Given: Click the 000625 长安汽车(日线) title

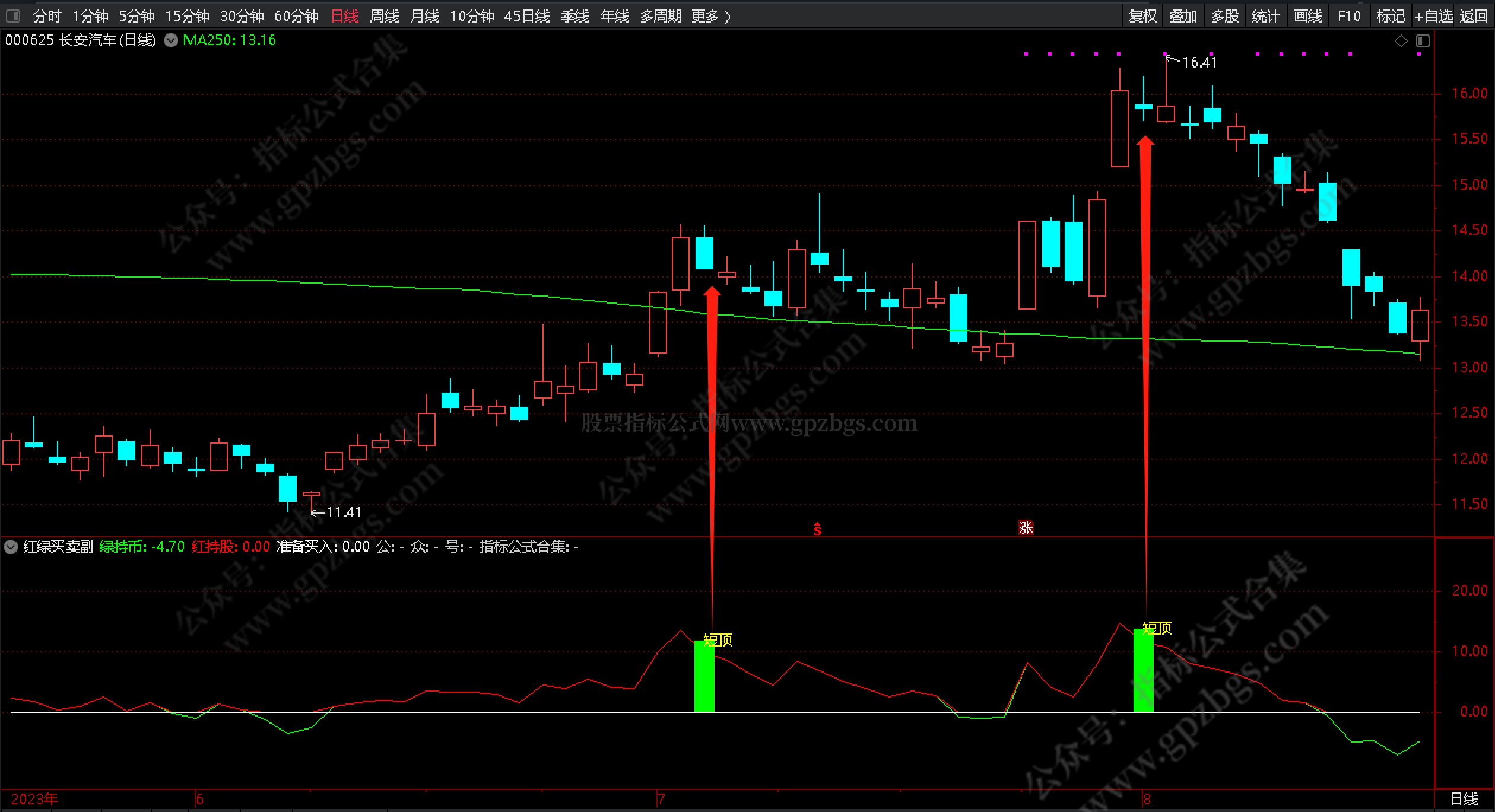Looking at the screenshot, I should (x=80, y=40).
